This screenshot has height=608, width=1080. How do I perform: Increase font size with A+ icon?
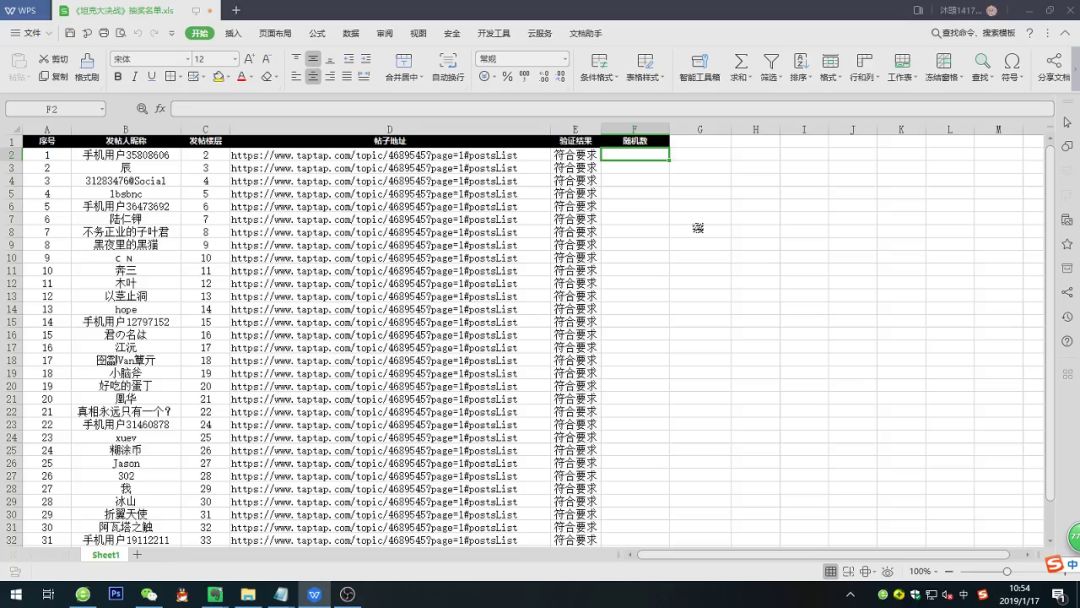click(249, 59)
